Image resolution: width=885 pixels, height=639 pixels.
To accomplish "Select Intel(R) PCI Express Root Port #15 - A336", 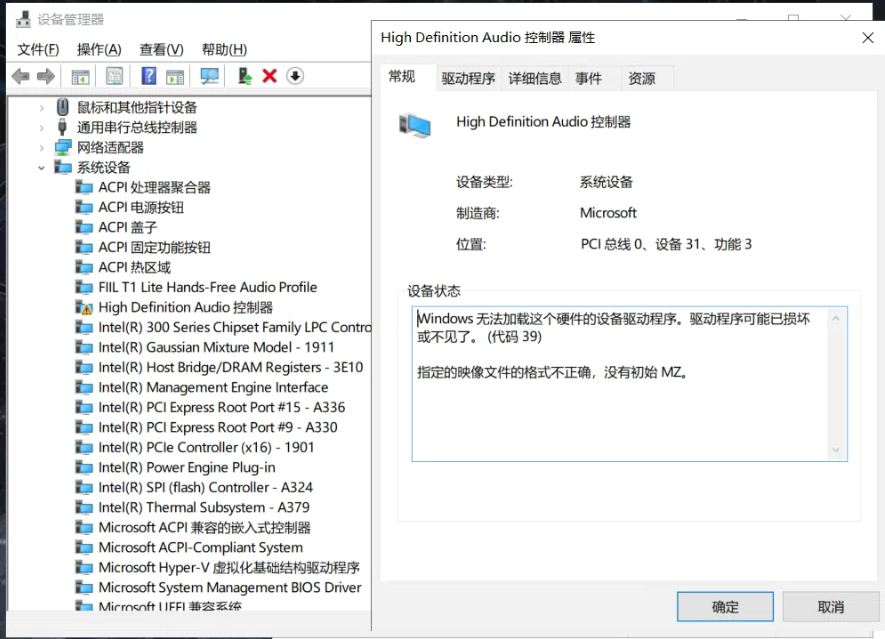I will (x=221, y=408).
